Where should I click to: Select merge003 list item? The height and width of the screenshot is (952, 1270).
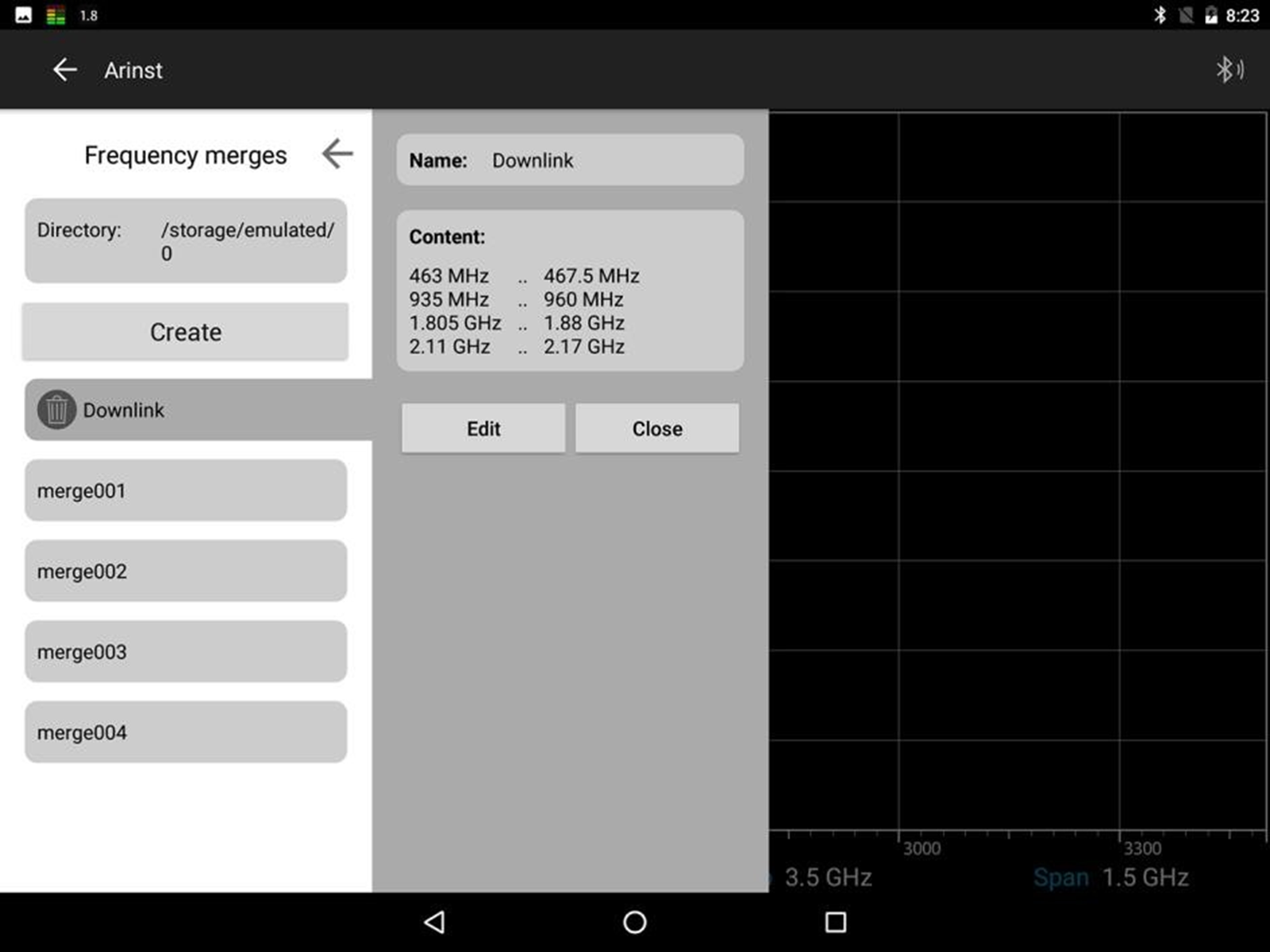(x=185, y=651)
